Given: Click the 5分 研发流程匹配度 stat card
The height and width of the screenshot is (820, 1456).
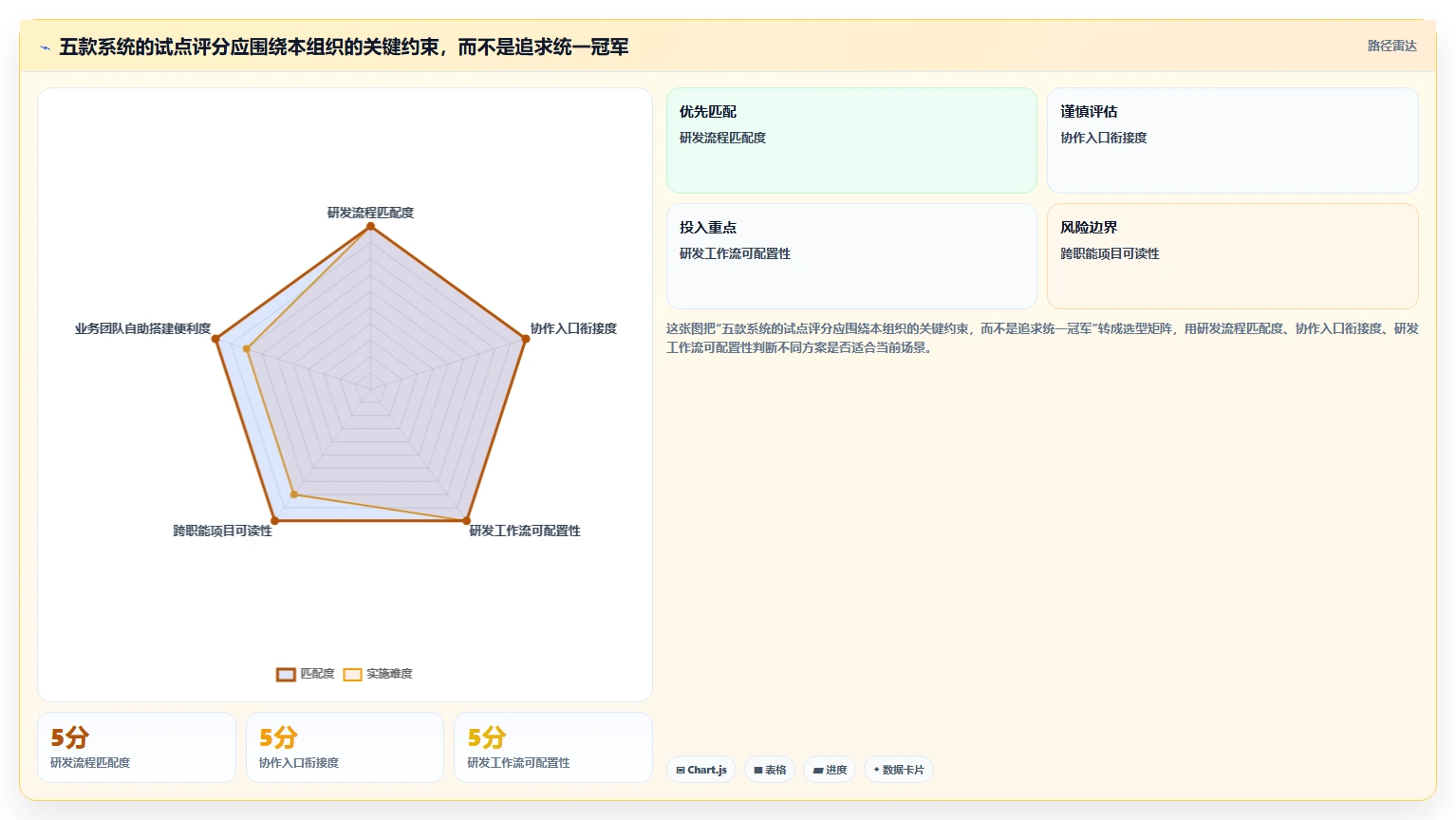Looking at the screenshot, I should [x=137, y=748].
